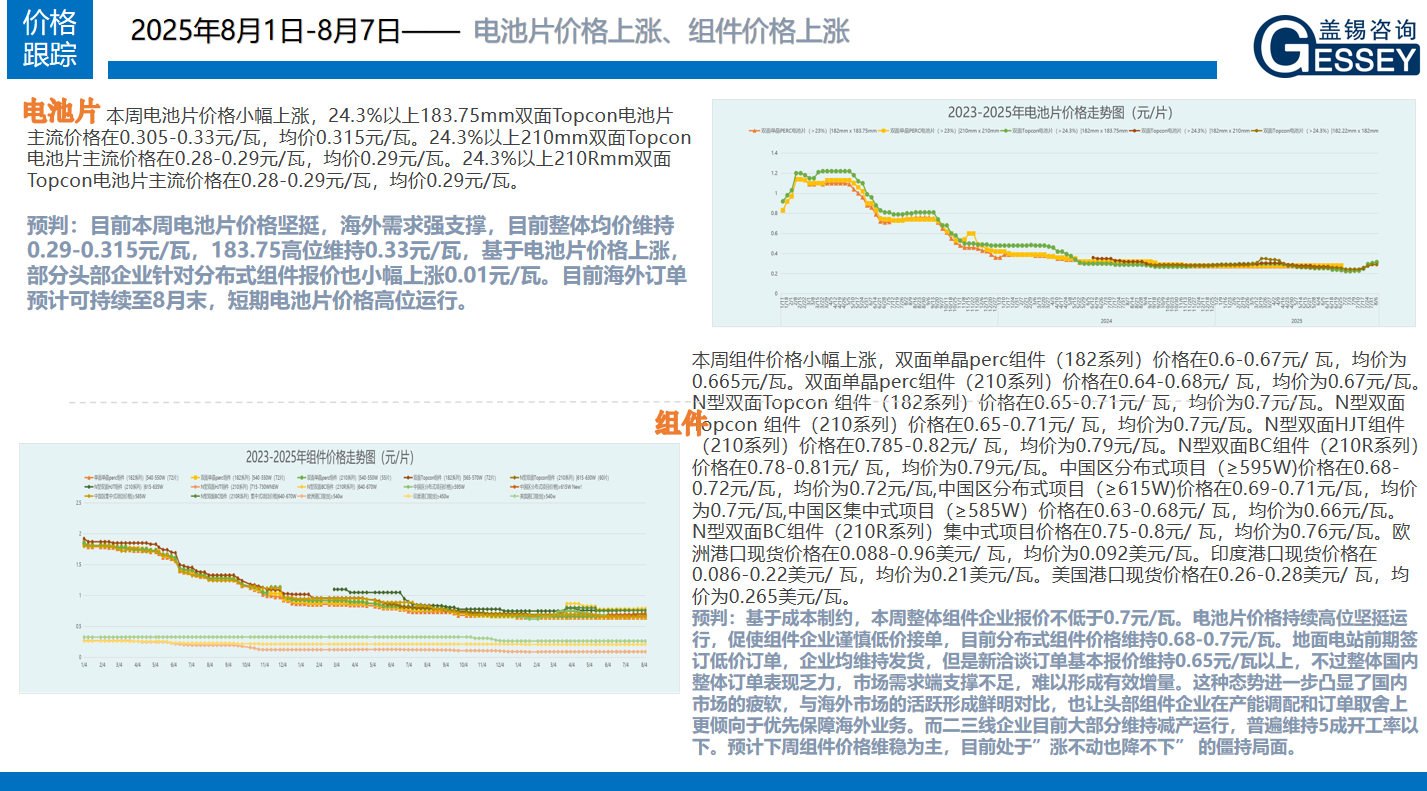1427x791 pixels.
Task: Click the orange 电池片 section heading
Action: (61, 110)
